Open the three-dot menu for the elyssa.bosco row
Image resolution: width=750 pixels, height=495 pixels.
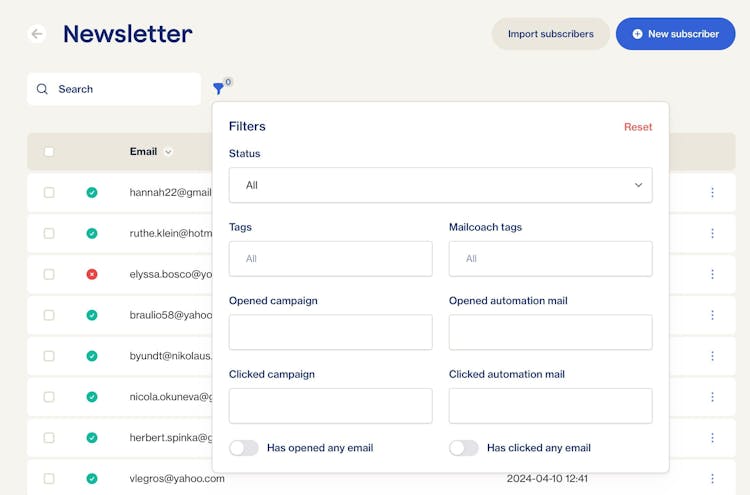click(x=712, y=274)
